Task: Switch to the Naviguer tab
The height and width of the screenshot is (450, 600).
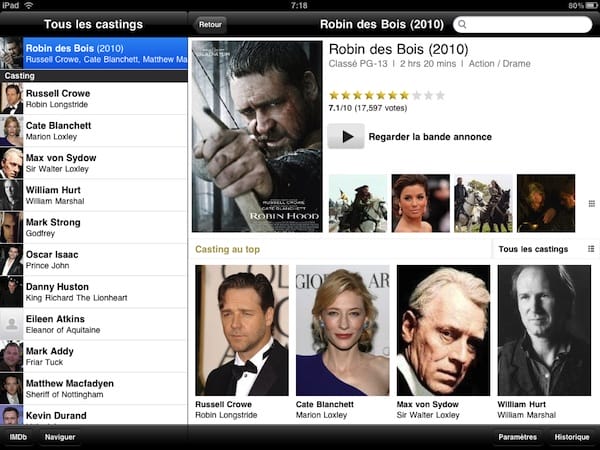Action: [x=60, y=437]
